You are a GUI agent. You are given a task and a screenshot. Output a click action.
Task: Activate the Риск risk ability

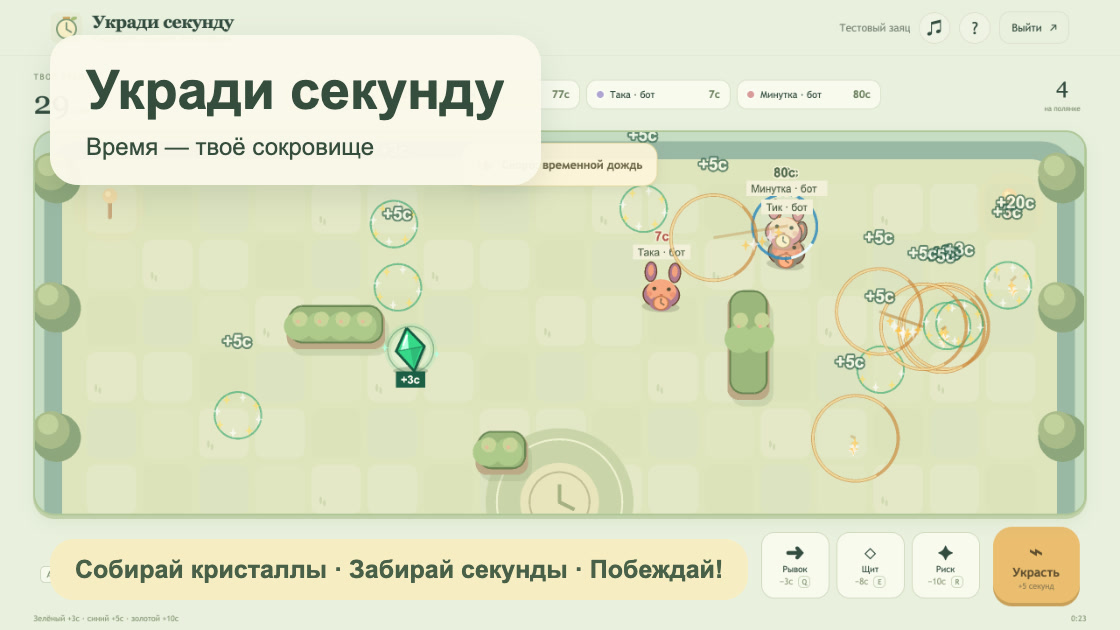click(x=946, y=565)
